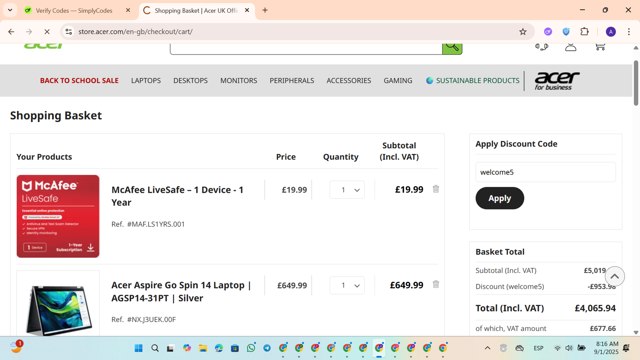Open the Back to School Sale menu
640x360 pixels.
click(79, 80)
